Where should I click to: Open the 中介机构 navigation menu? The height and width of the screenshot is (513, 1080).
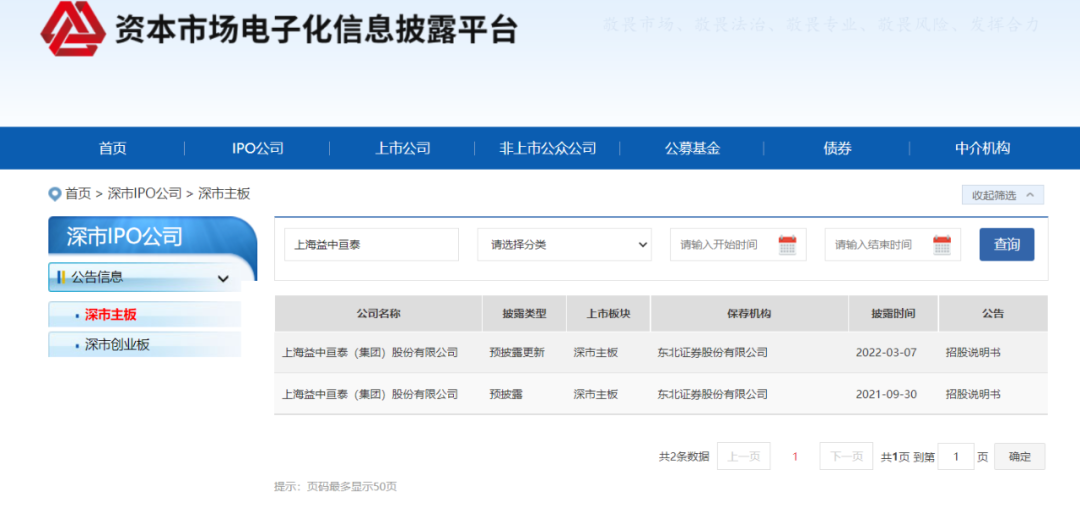pyautogui.click(x=982, y=148)
